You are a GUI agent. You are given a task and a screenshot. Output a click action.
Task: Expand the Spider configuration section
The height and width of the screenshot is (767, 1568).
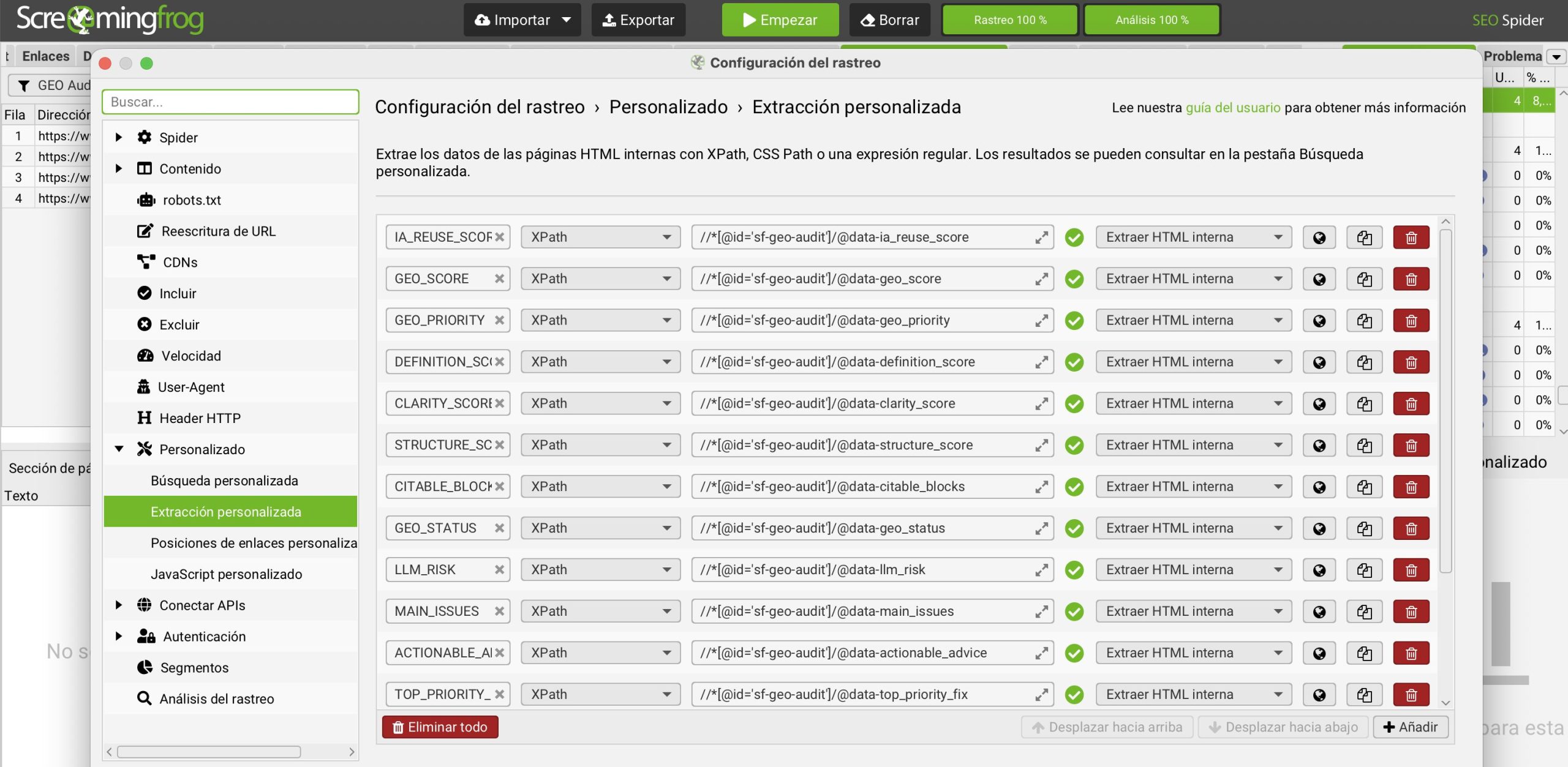coord(119,138)
